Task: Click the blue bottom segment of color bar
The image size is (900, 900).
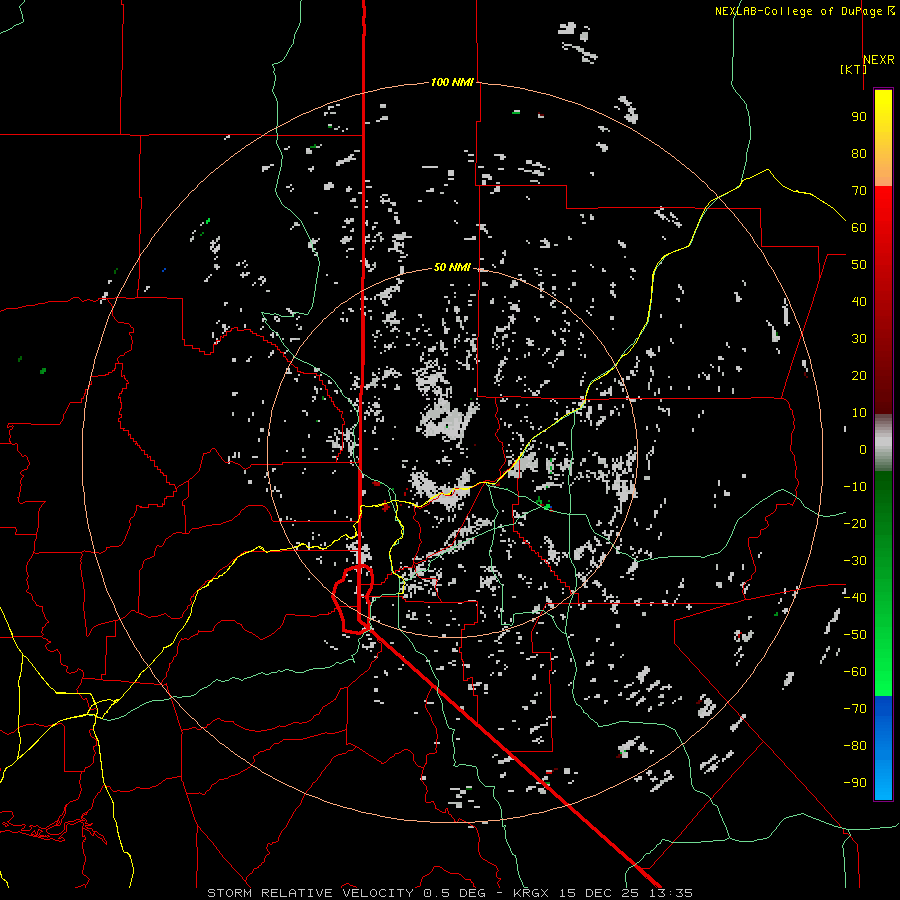Action: [x=883, y=747]
